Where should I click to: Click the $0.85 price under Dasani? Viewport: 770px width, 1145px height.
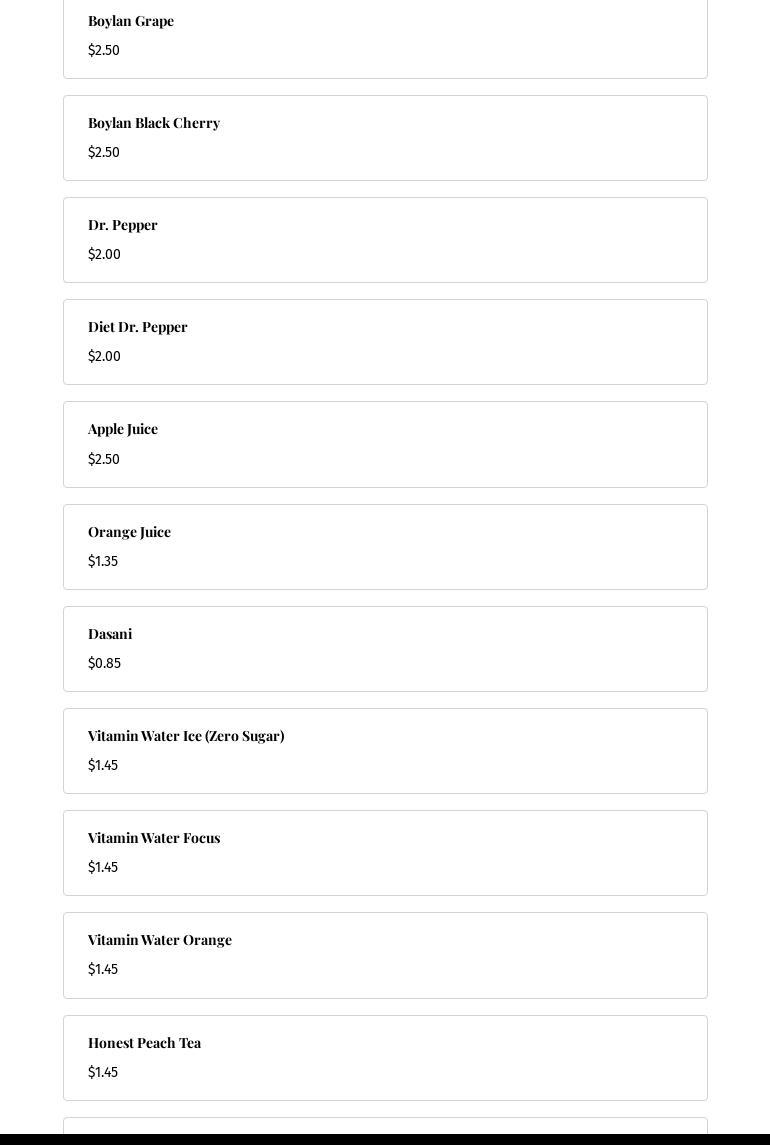click(104, 664)
